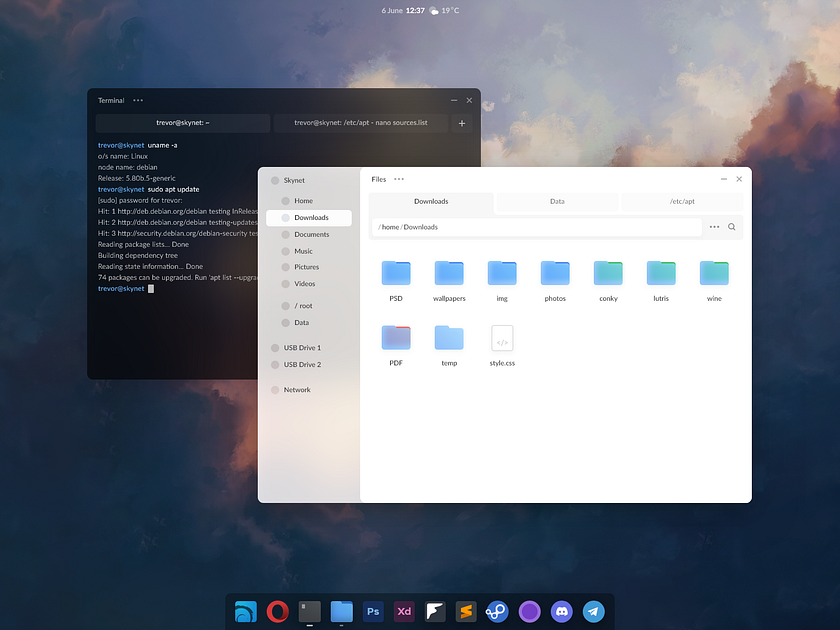Viewport: 840px width, 630px height.
Task: Open the Terminal options menu
Action: pos(137,100)
